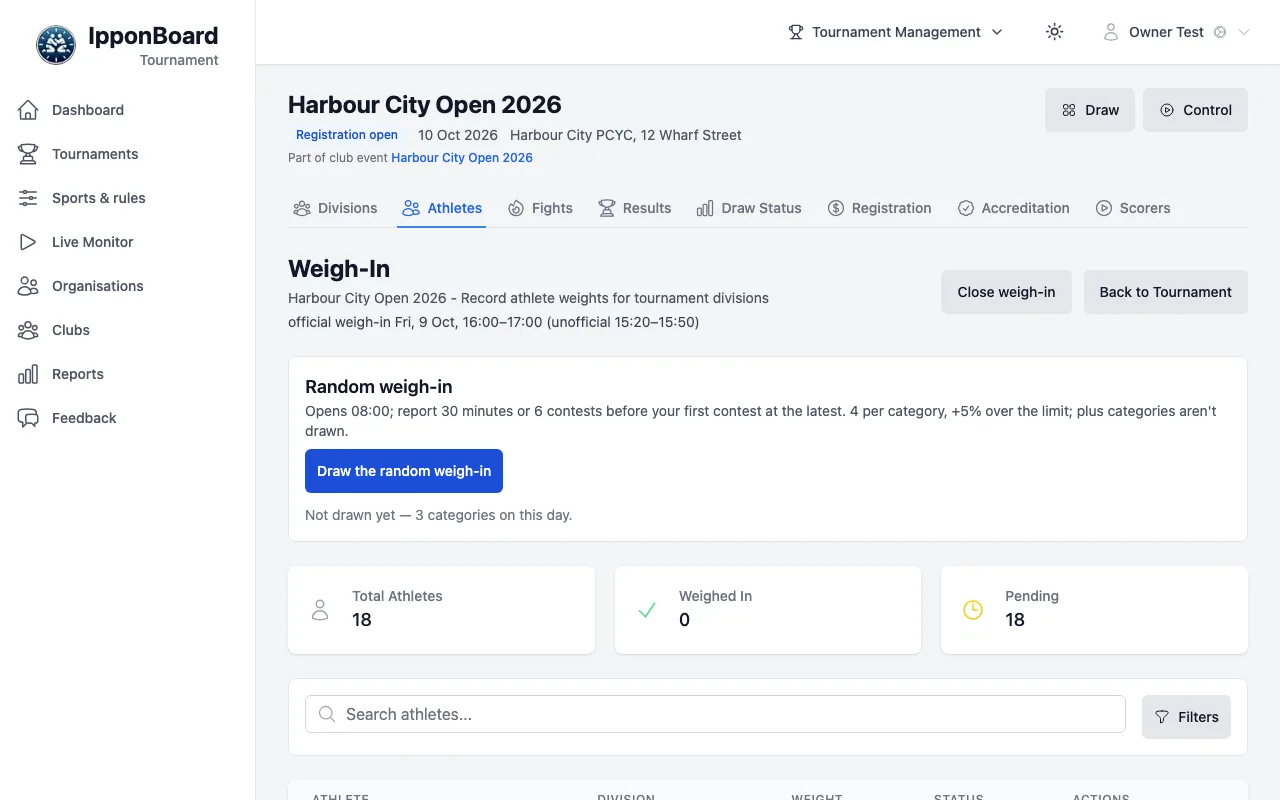
Task: Expand the Tournament Management dropdown
Action: (896, 32)
